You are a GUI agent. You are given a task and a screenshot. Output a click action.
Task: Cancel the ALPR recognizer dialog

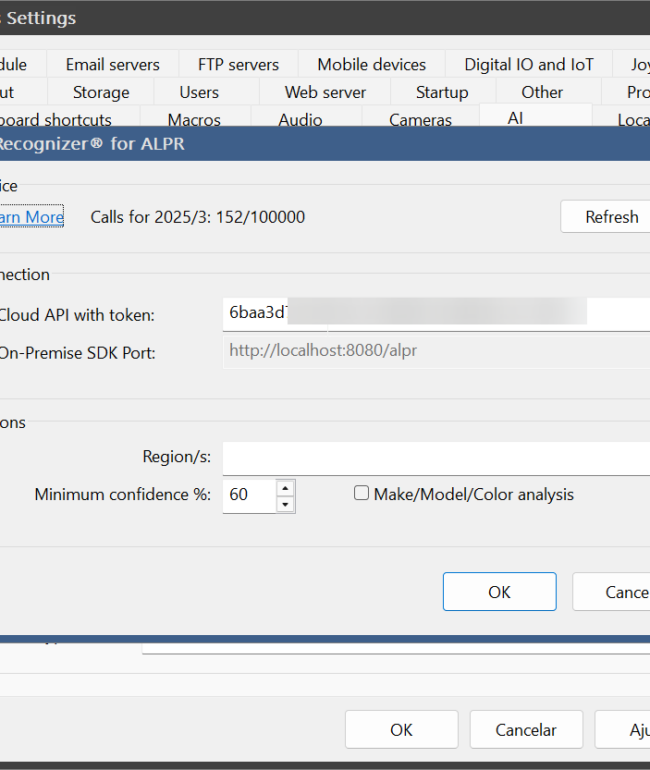coord(612,592)
